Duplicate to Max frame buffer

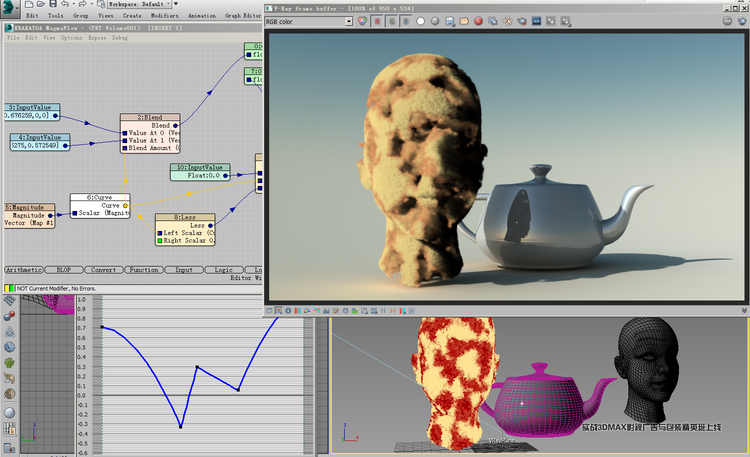pyautogui.click(x=493, y=21)
